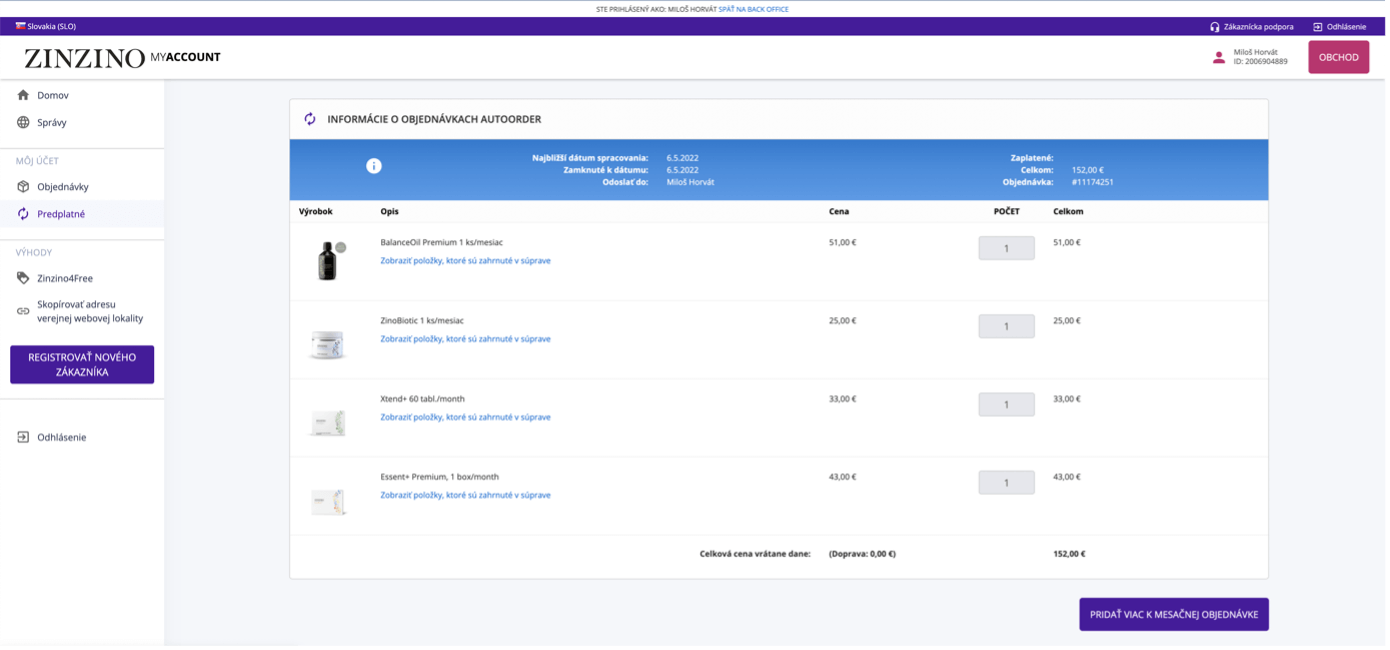Show included items for Xtend+ 60 tabl.
The height and width of the screenshot is (650, 1390).
tap(465, 417)
